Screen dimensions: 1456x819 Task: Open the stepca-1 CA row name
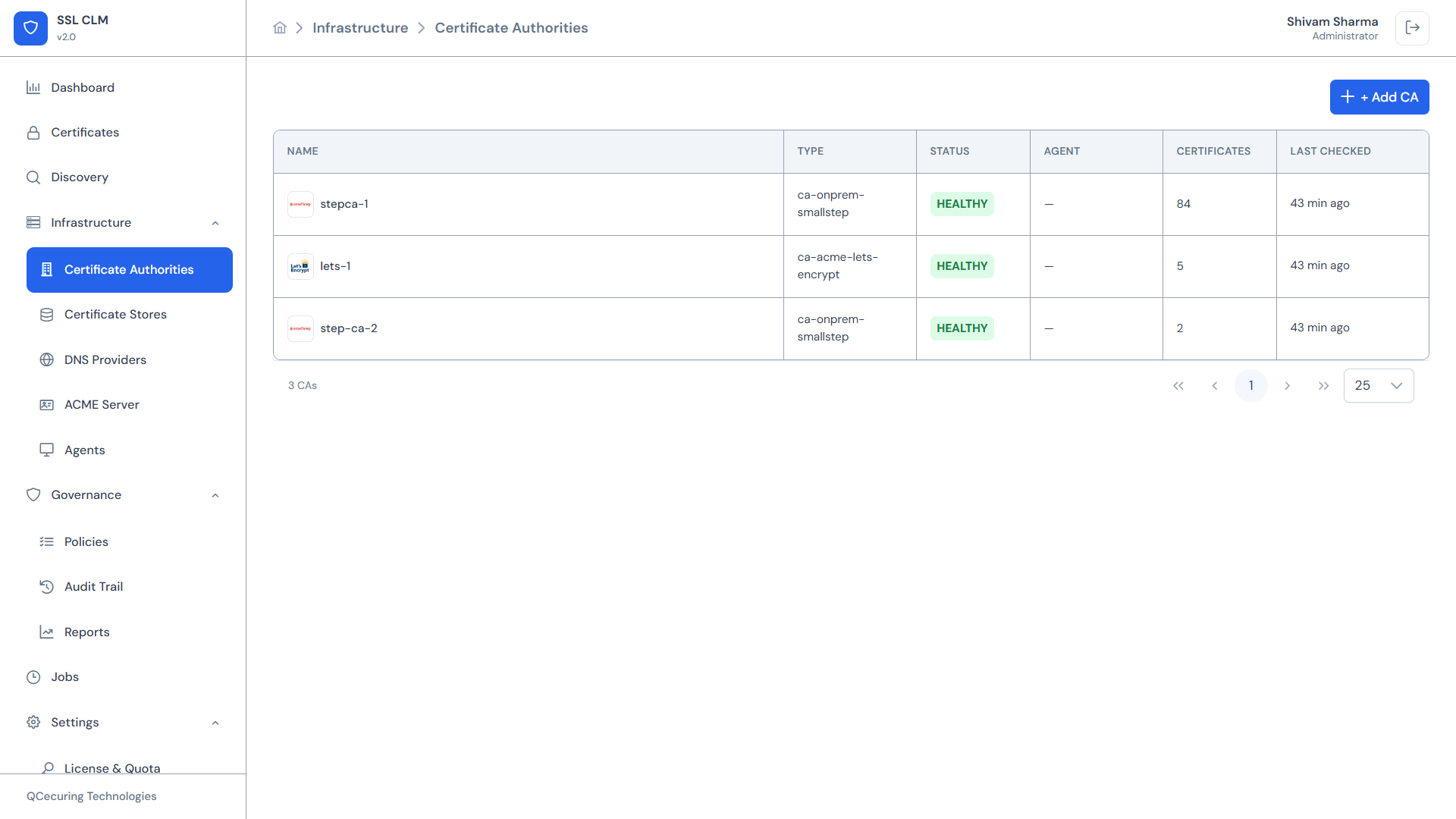(x=344, y=204)
